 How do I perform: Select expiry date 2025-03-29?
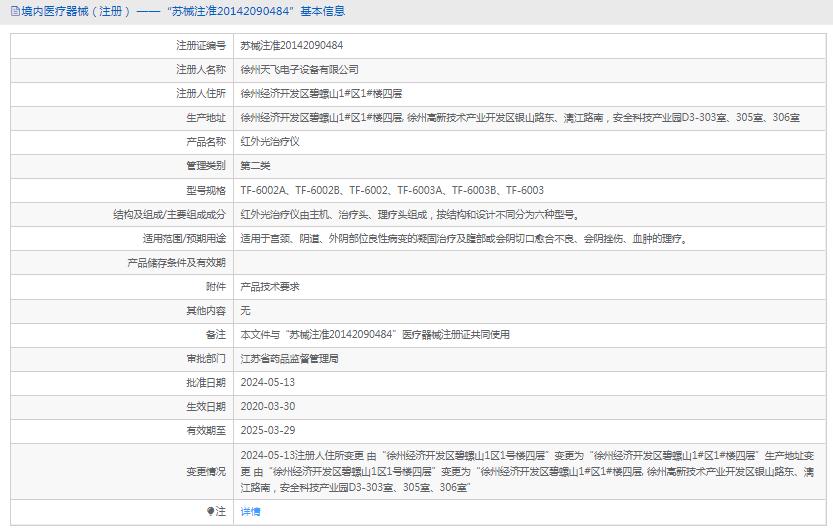[x=268, y=430]
